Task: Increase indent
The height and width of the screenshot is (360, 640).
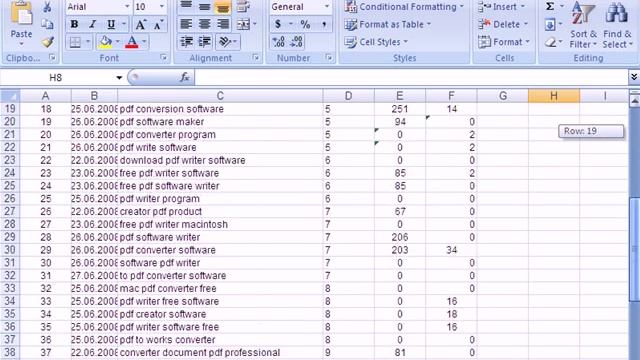Action: click(204, 42)
